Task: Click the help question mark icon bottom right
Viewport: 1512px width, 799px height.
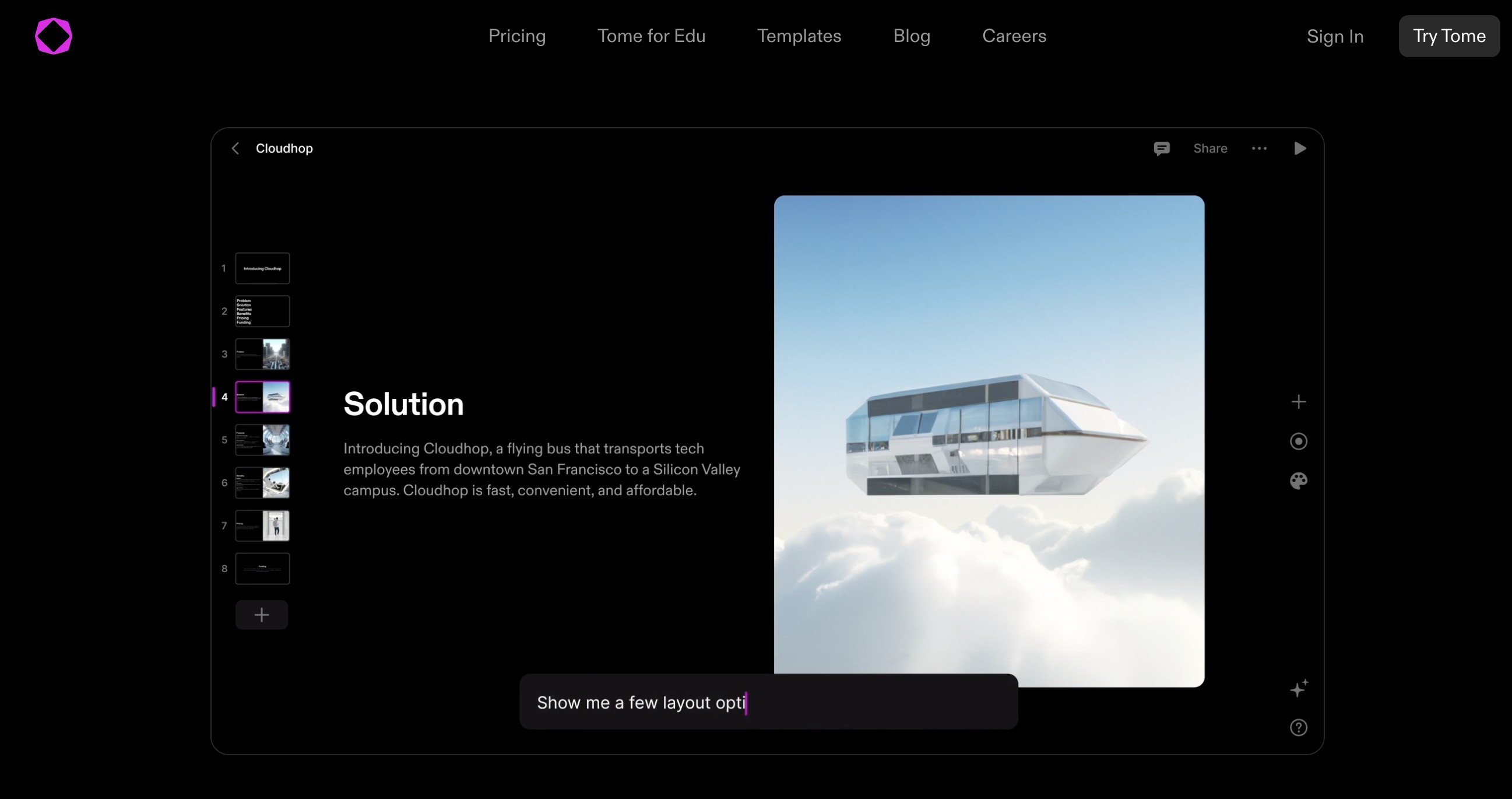Action: 1299,727
